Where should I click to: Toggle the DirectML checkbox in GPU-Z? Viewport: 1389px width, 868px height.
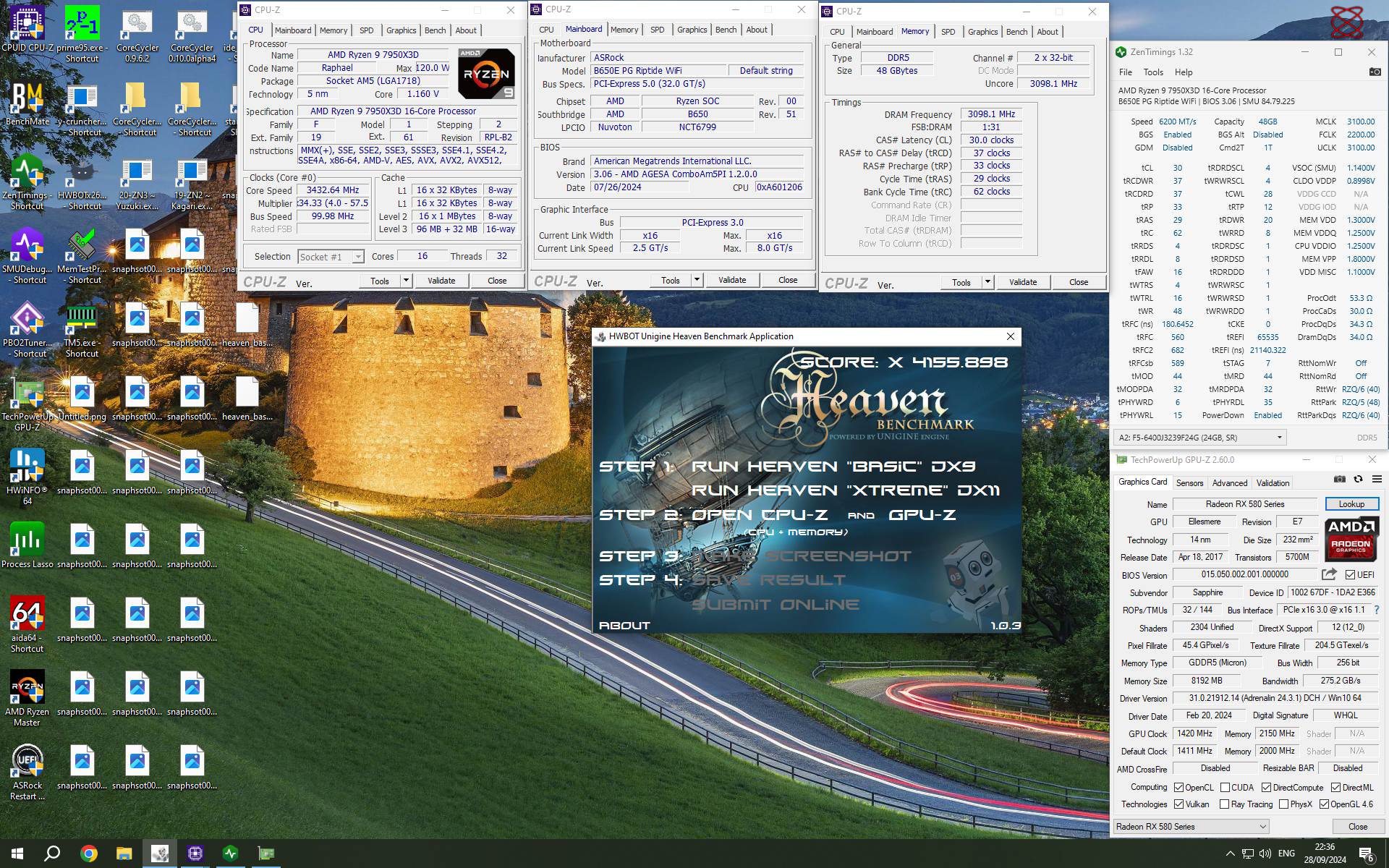1335,788
